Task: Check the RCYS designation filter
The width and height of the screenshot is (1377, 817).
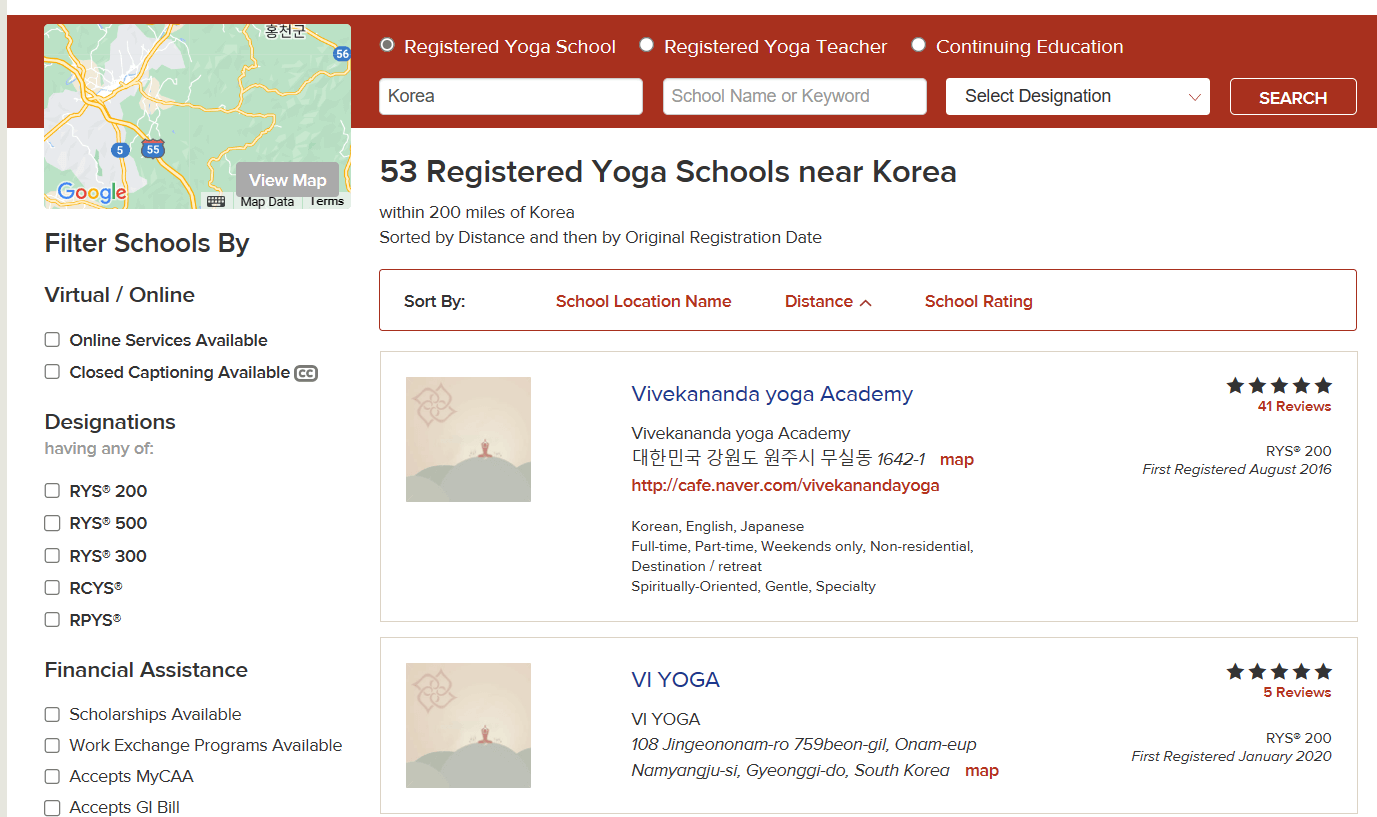Action: coord(52,588)
